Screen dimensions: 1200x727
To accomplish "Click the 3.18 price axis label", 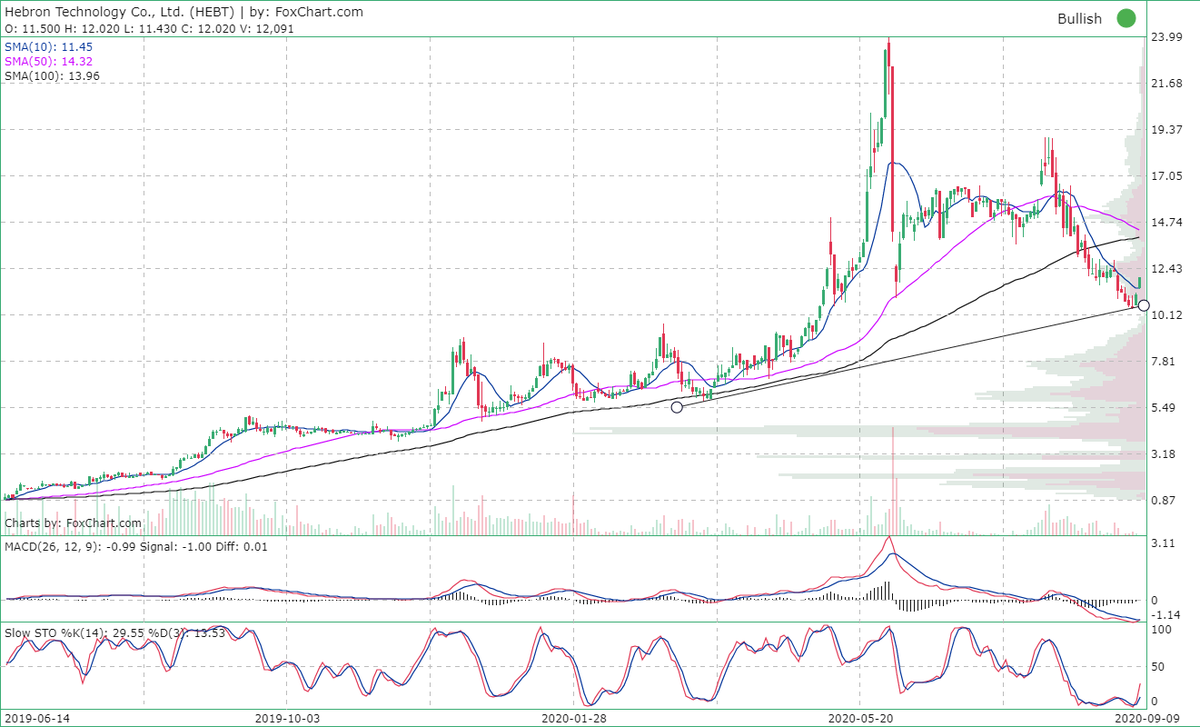I will 1164,454.
